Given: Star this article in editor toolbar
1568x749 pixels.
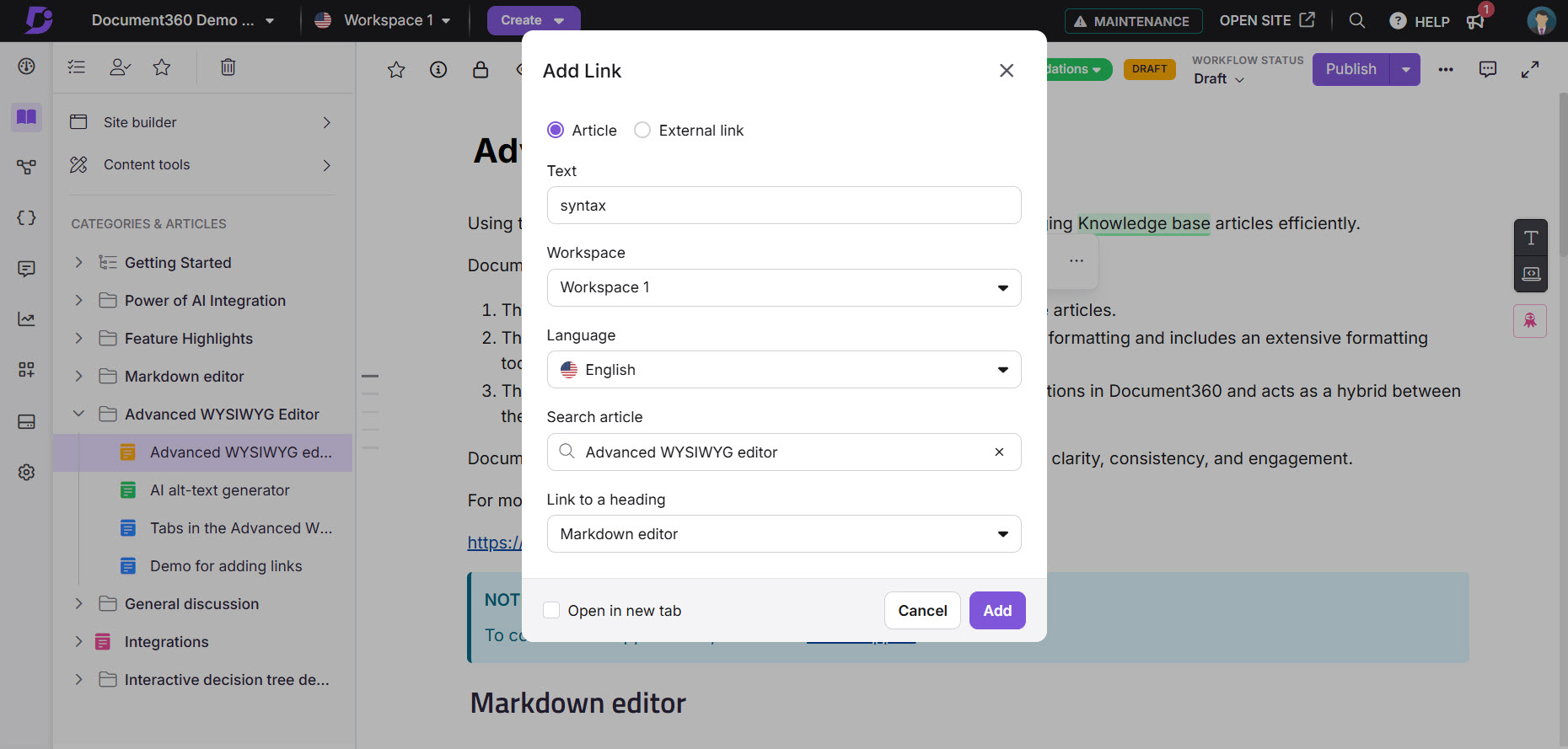Looking at the screenshot, I should pyautogui.click(x=396, y=69).
